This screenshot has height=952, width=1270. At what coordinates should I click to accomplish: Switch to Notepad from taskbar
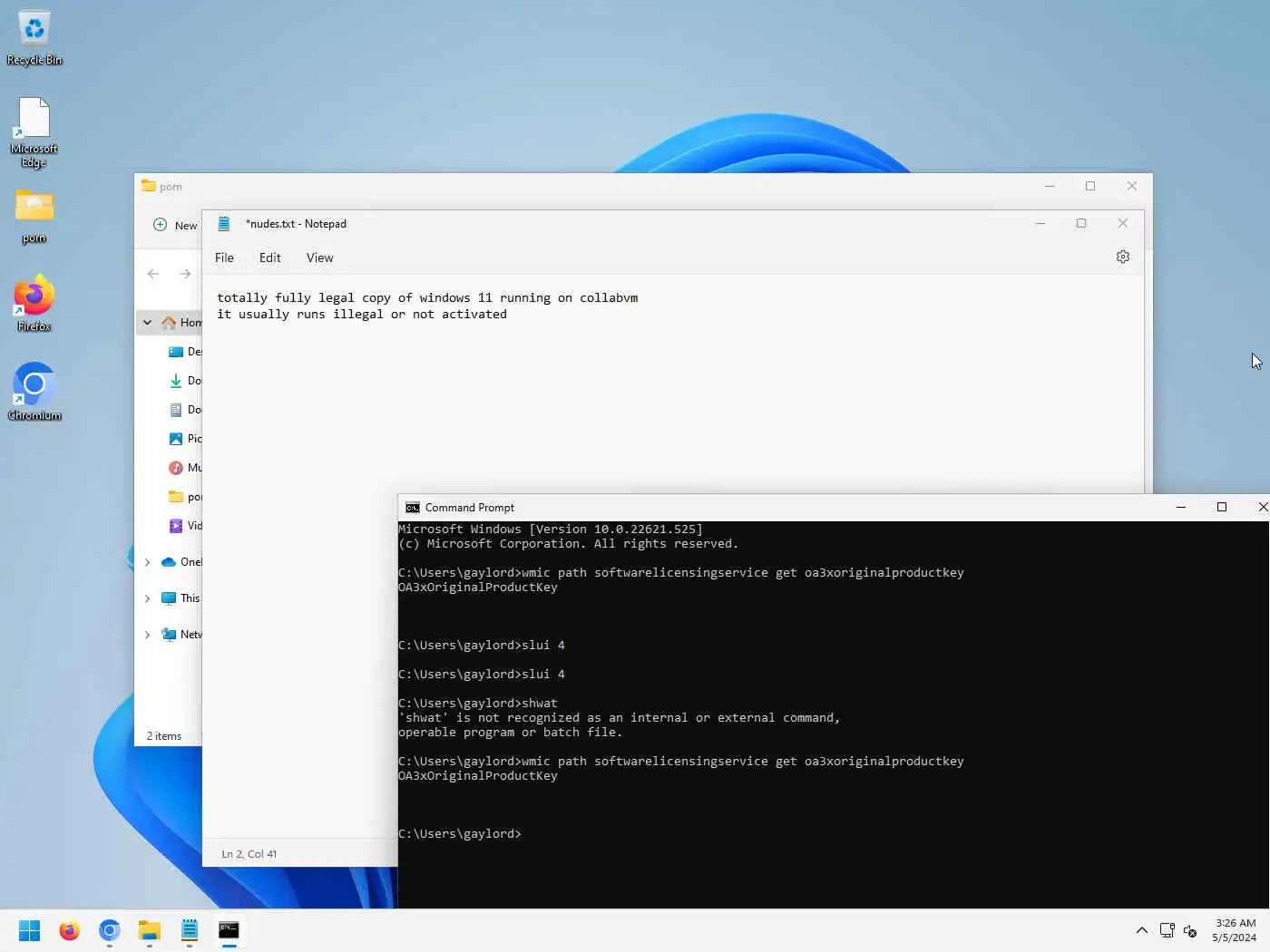(x=189, y=930)
